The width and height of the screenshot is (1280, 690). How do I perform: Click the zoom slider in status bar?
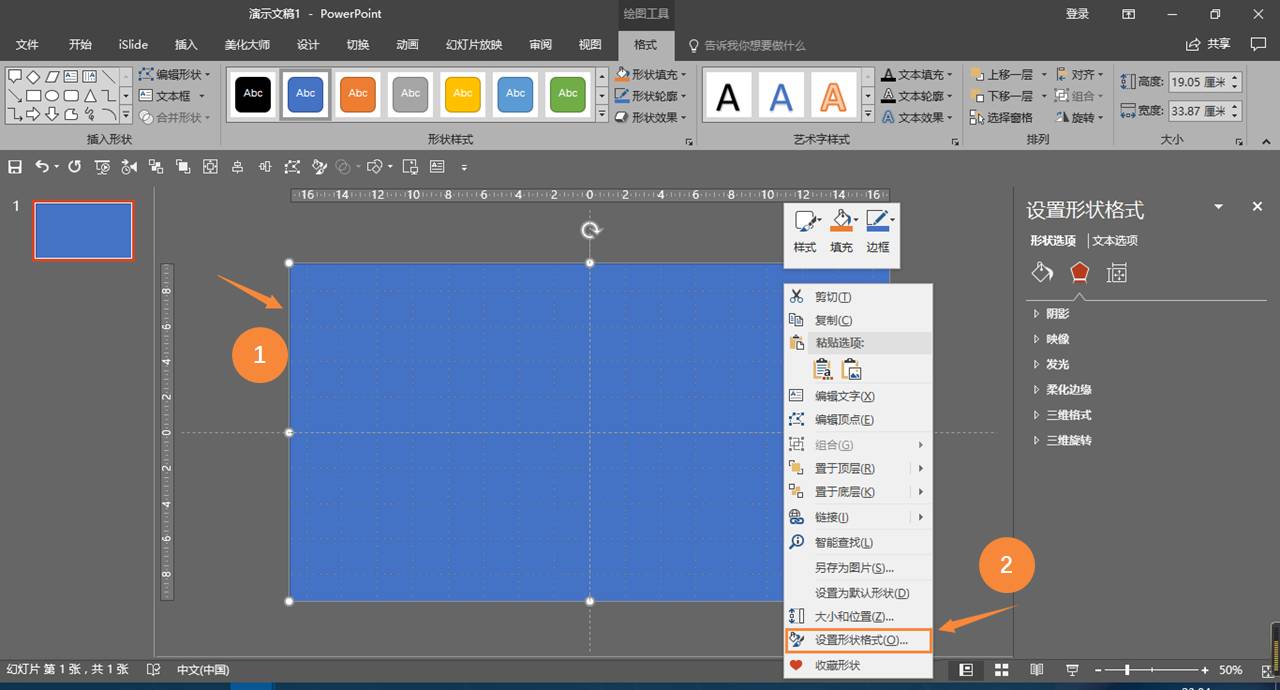(1149, 670)
